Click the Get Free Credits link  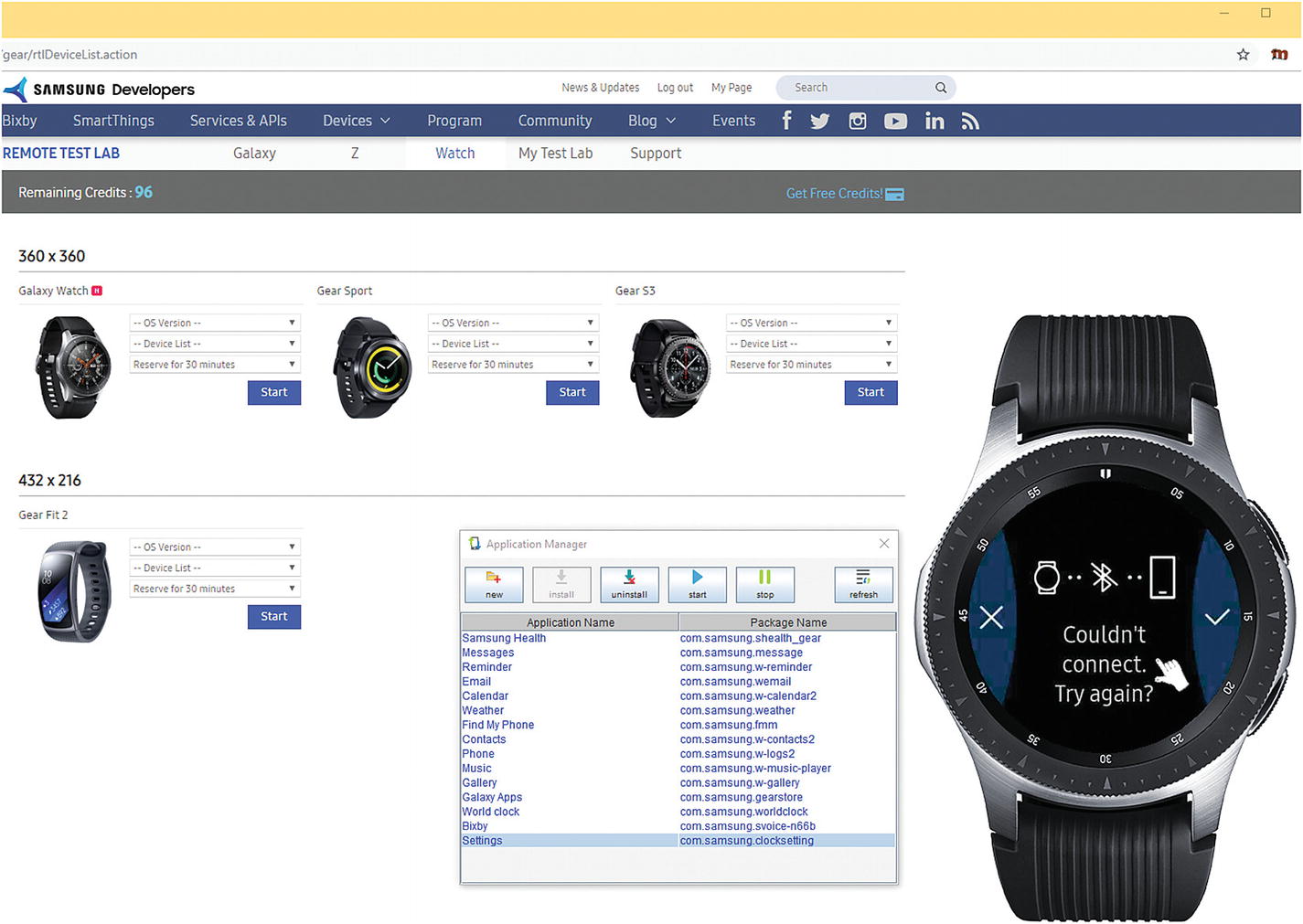click(x=834, y=194)
